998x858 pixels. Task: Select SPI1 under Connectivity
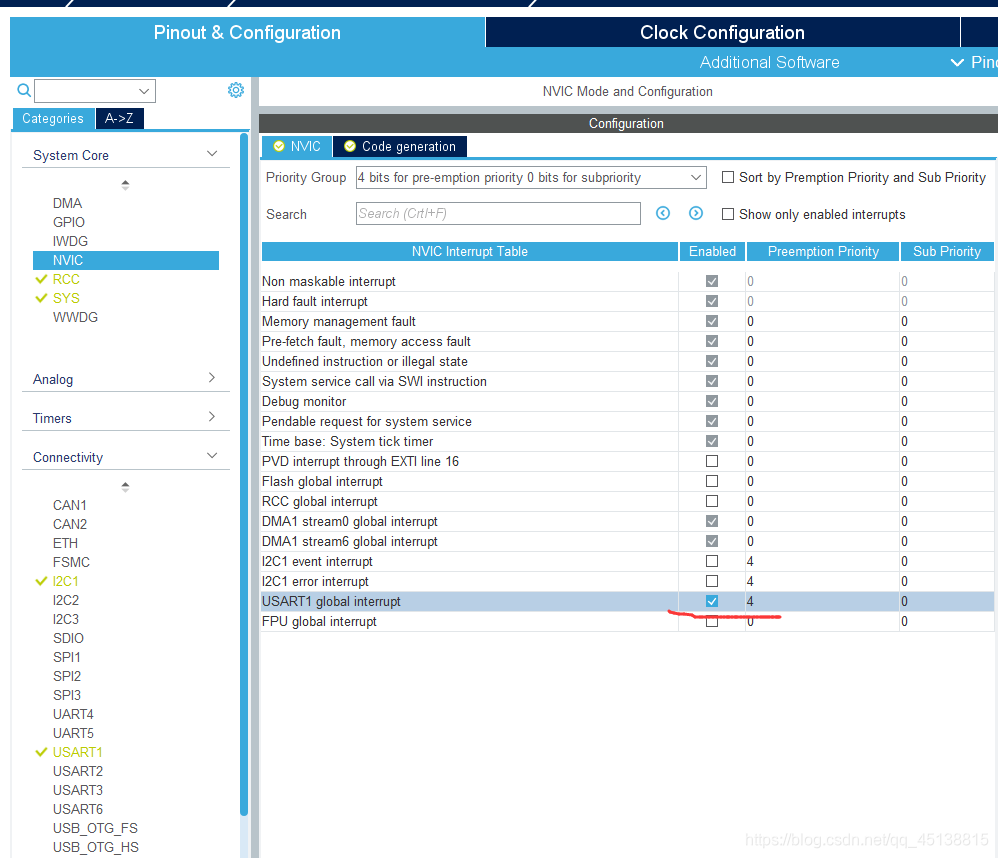pos(67,657)
